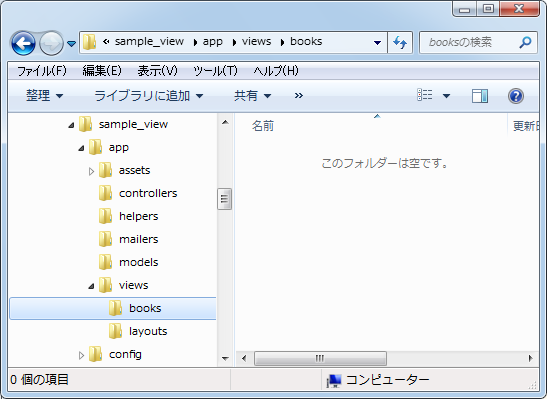The height and width of the screenshot is (399, 547).
Task: Click the greyed Forward arrow button
Action: tap(51, 43)
